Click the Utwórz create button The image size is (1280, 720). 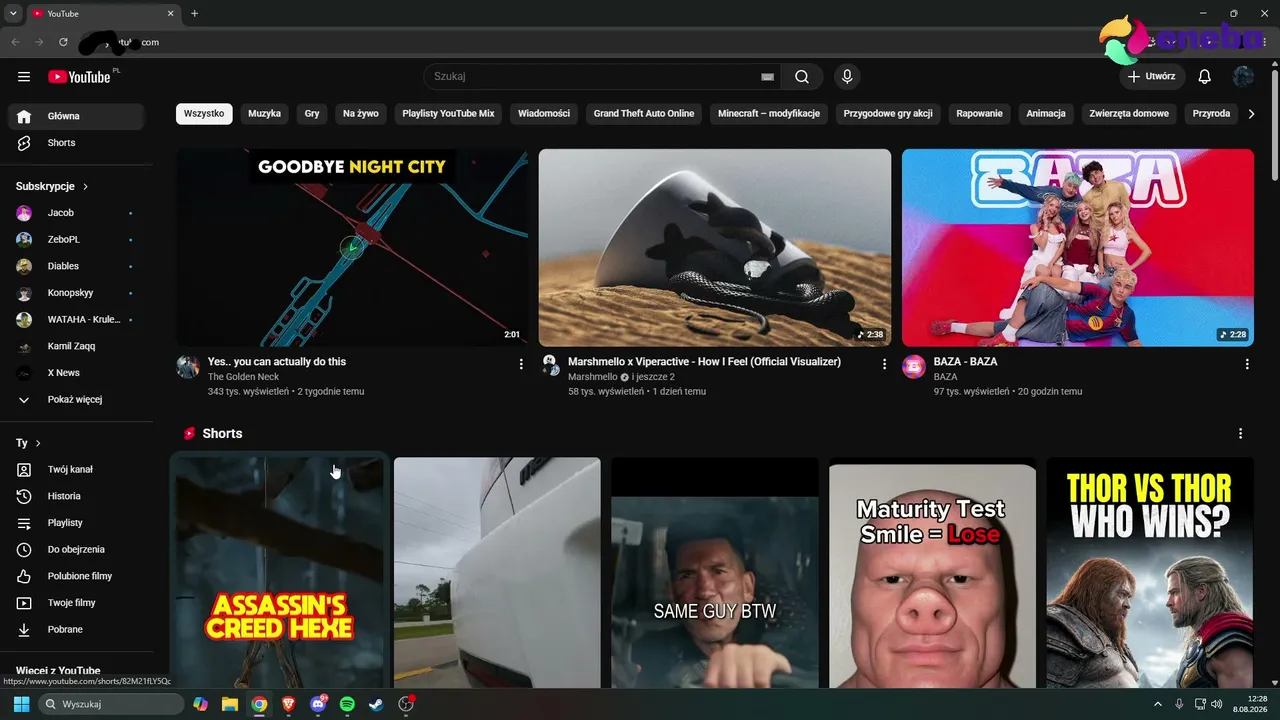1152,77
